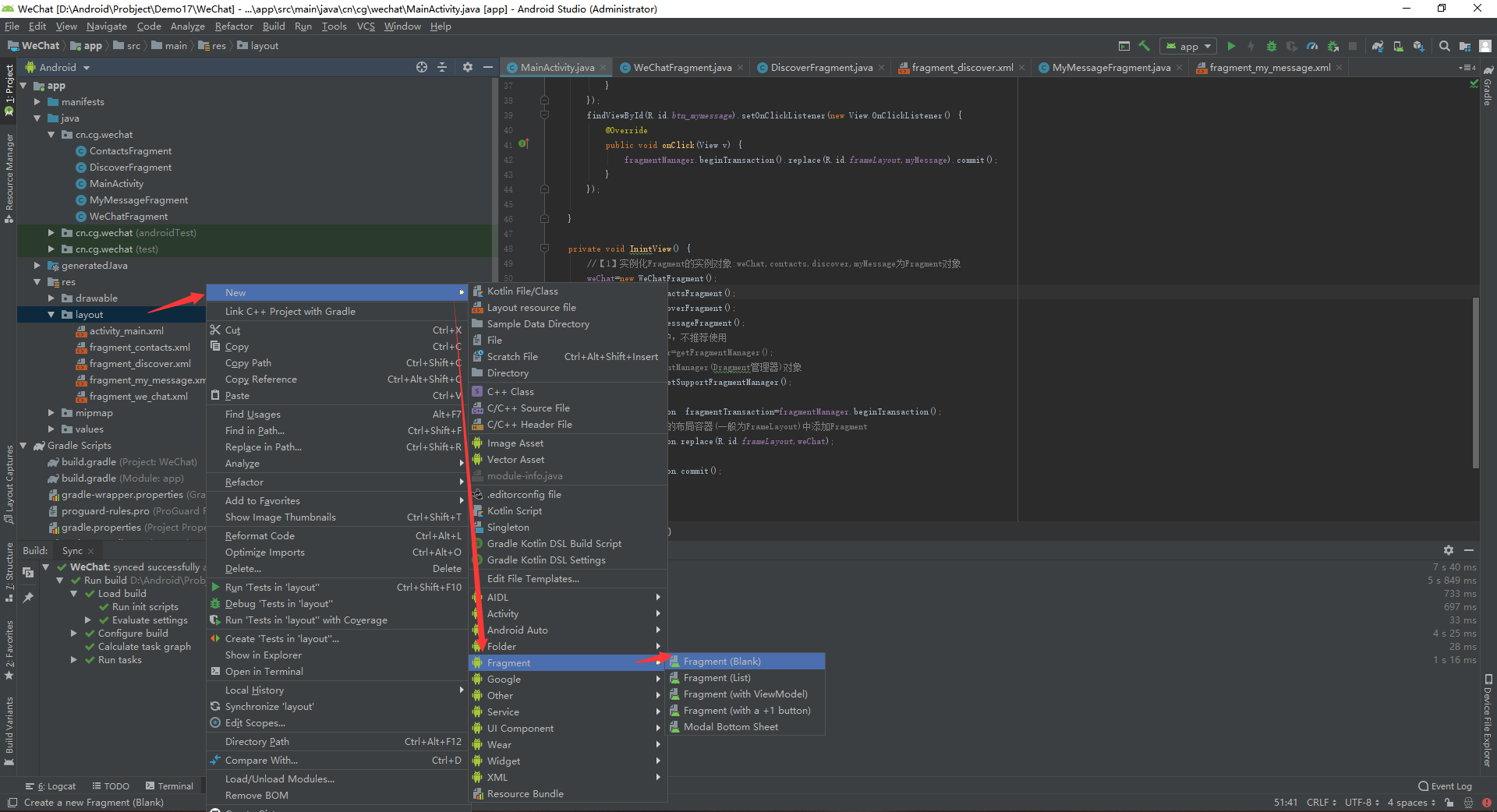Click the toolbar icon left of hammer
The height and width of the screenshot is (812, 1497).
click(x=1124, y=46)
